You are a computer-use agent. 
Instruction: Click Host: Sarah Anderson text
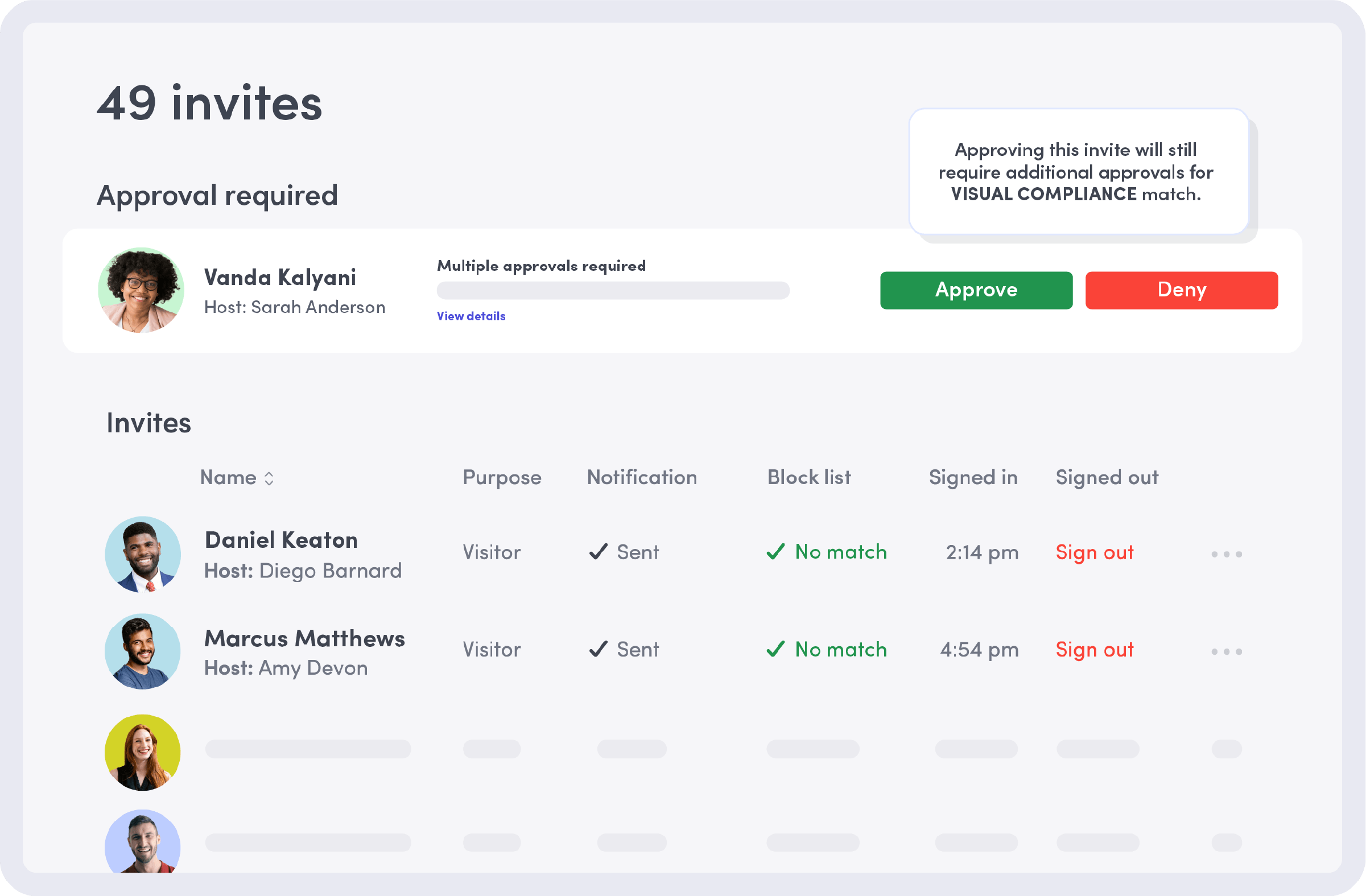[x=295, y=307]
